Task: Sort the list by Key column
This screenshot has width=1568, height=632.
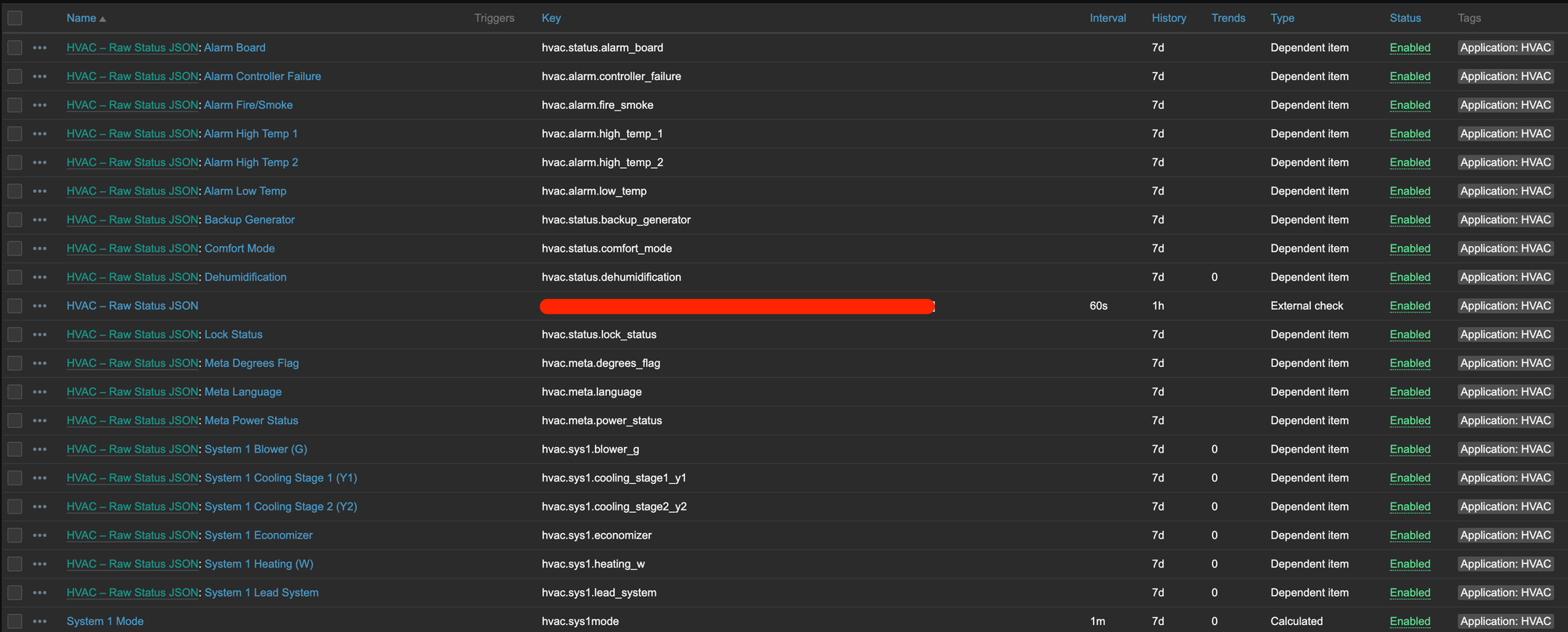Action: (551, 18)
